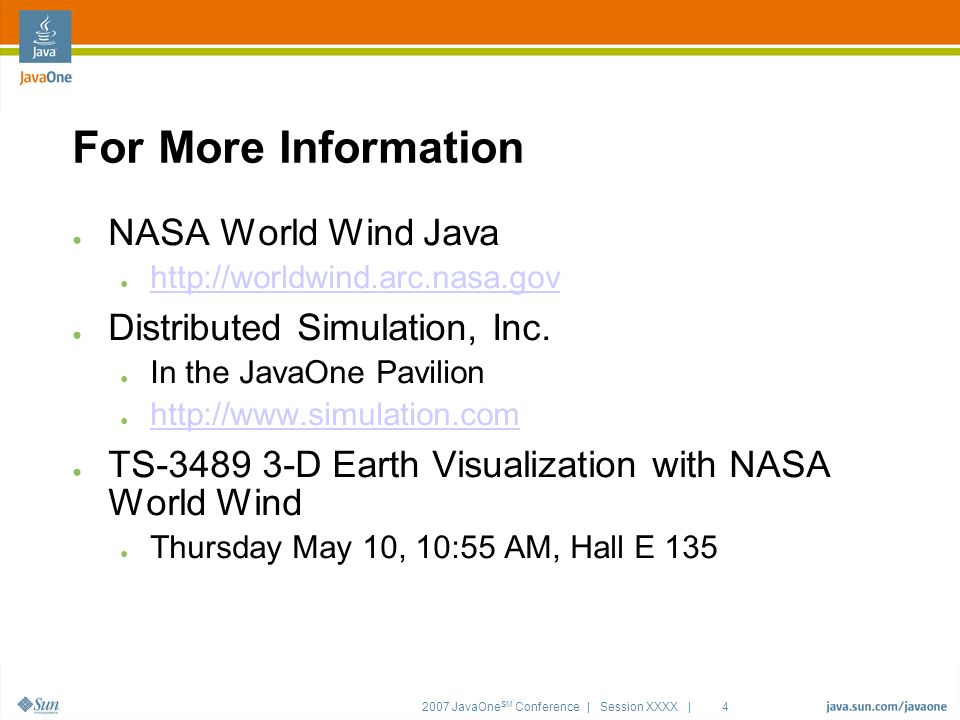Open the www.simulation.com link
The width and height of the screenshot is (960, 720).
tap(335, 415)
